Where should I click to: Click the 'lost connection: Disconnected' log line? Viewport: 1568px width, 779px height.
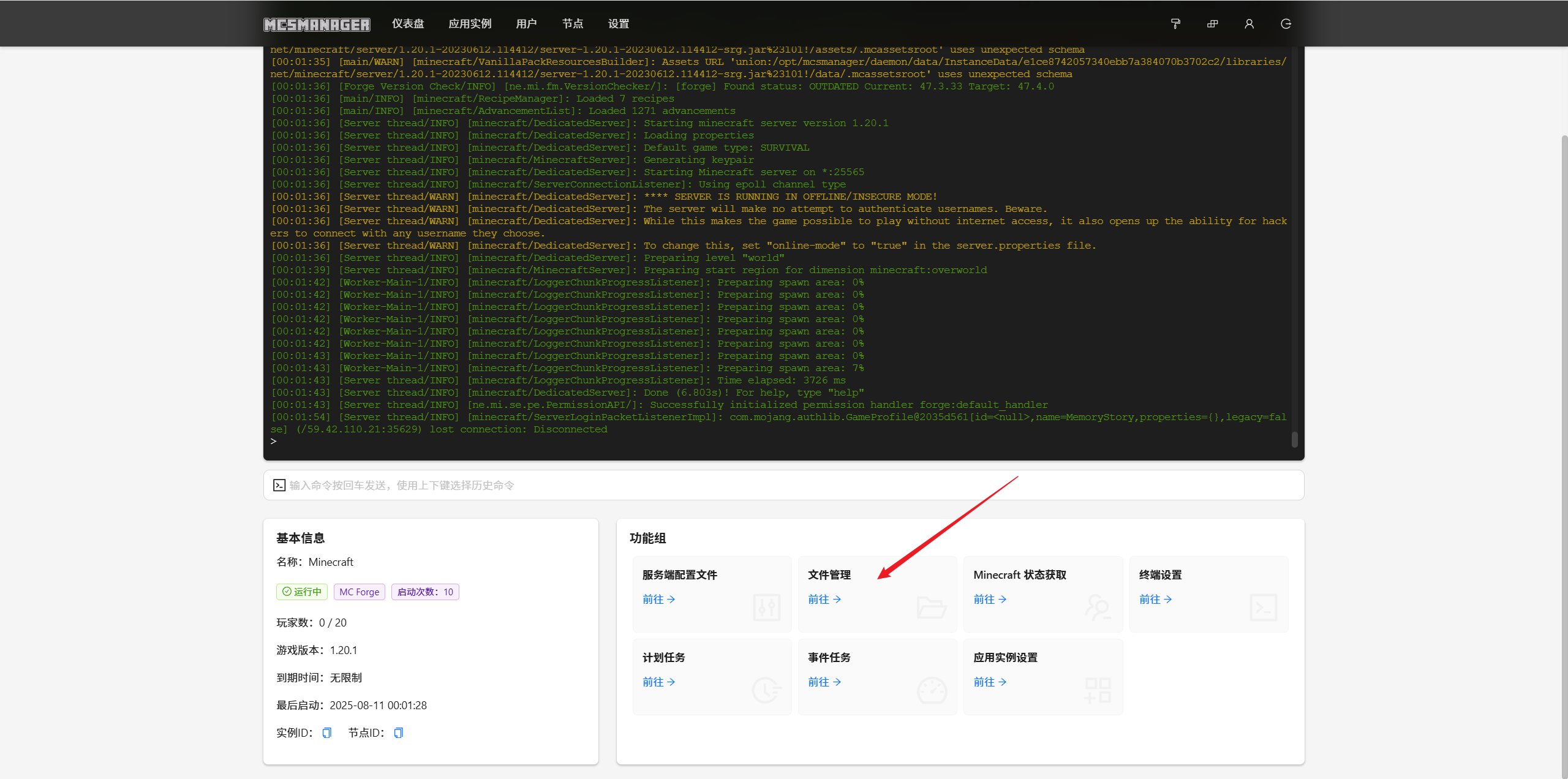pos(778,423)
